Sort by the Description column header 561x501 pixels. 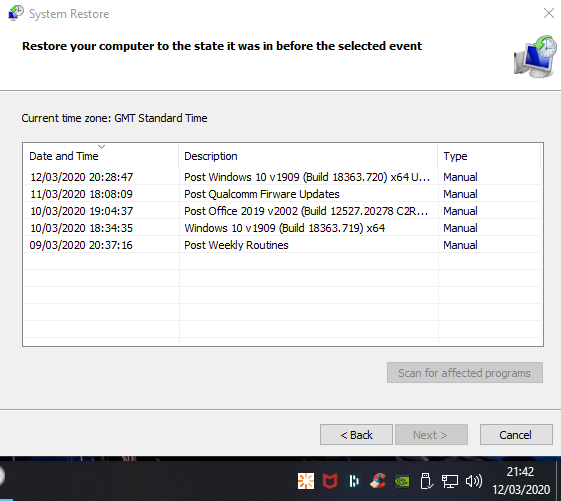pos(308,156)
